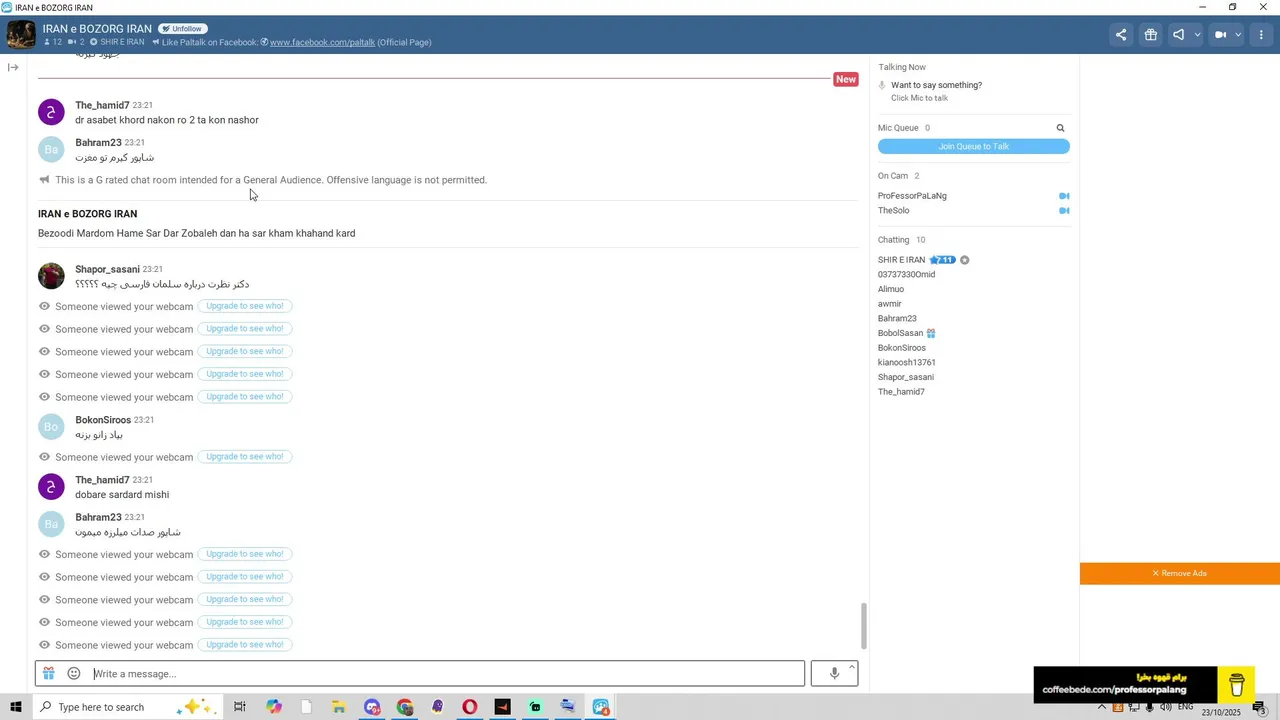Select TheSolo in On Cam list
Viewport: 1280px width, 720px height.
click(894, 211)
